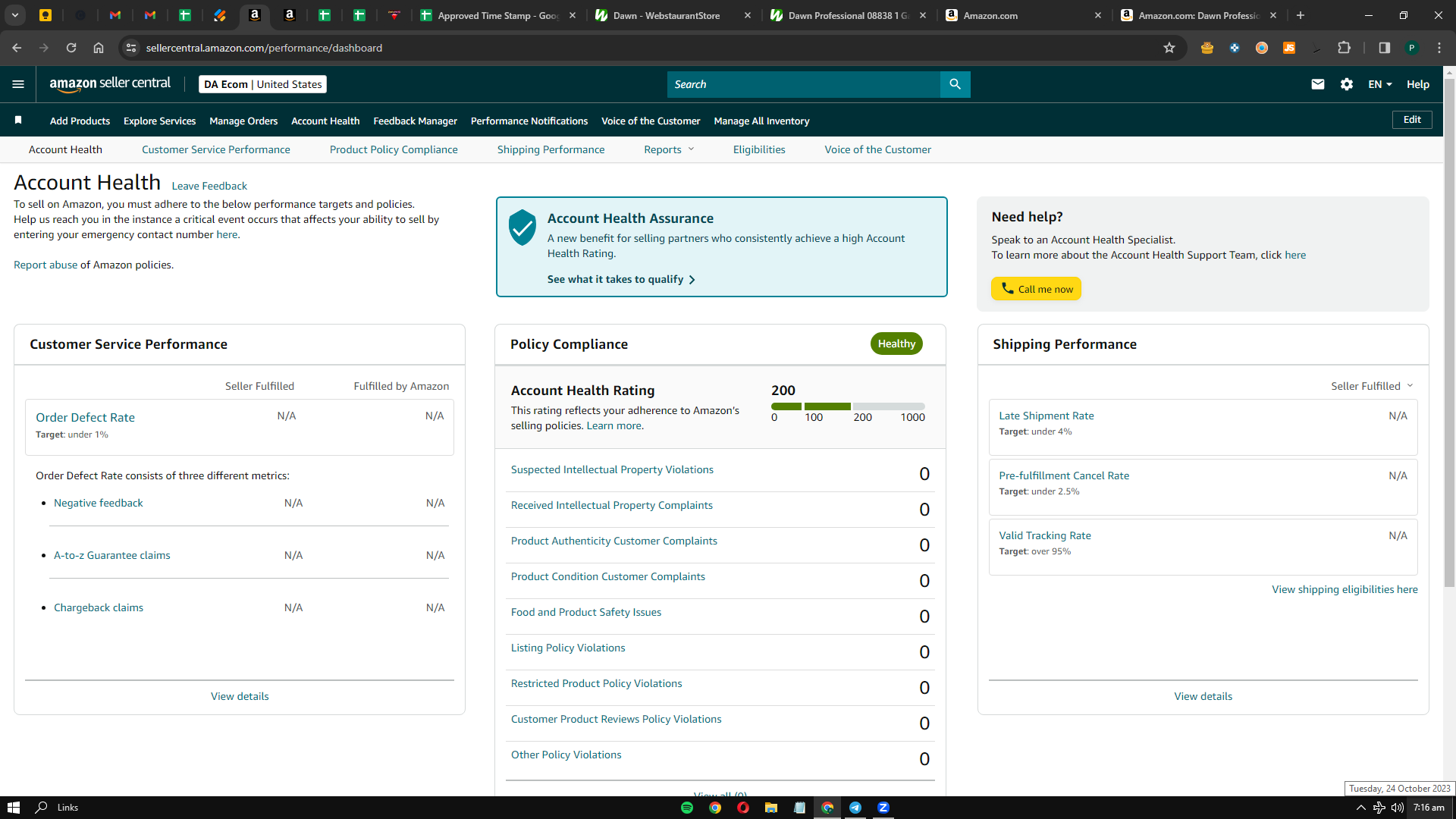Switch to Shipping Performance tab

coord(551,149)
